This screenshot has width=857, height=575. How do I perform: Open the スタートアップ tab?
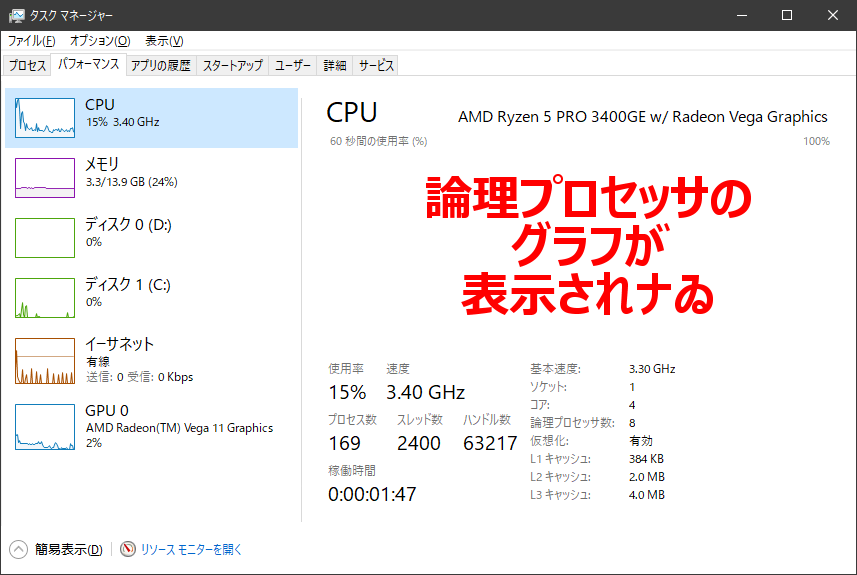click(x=233, y=66)
